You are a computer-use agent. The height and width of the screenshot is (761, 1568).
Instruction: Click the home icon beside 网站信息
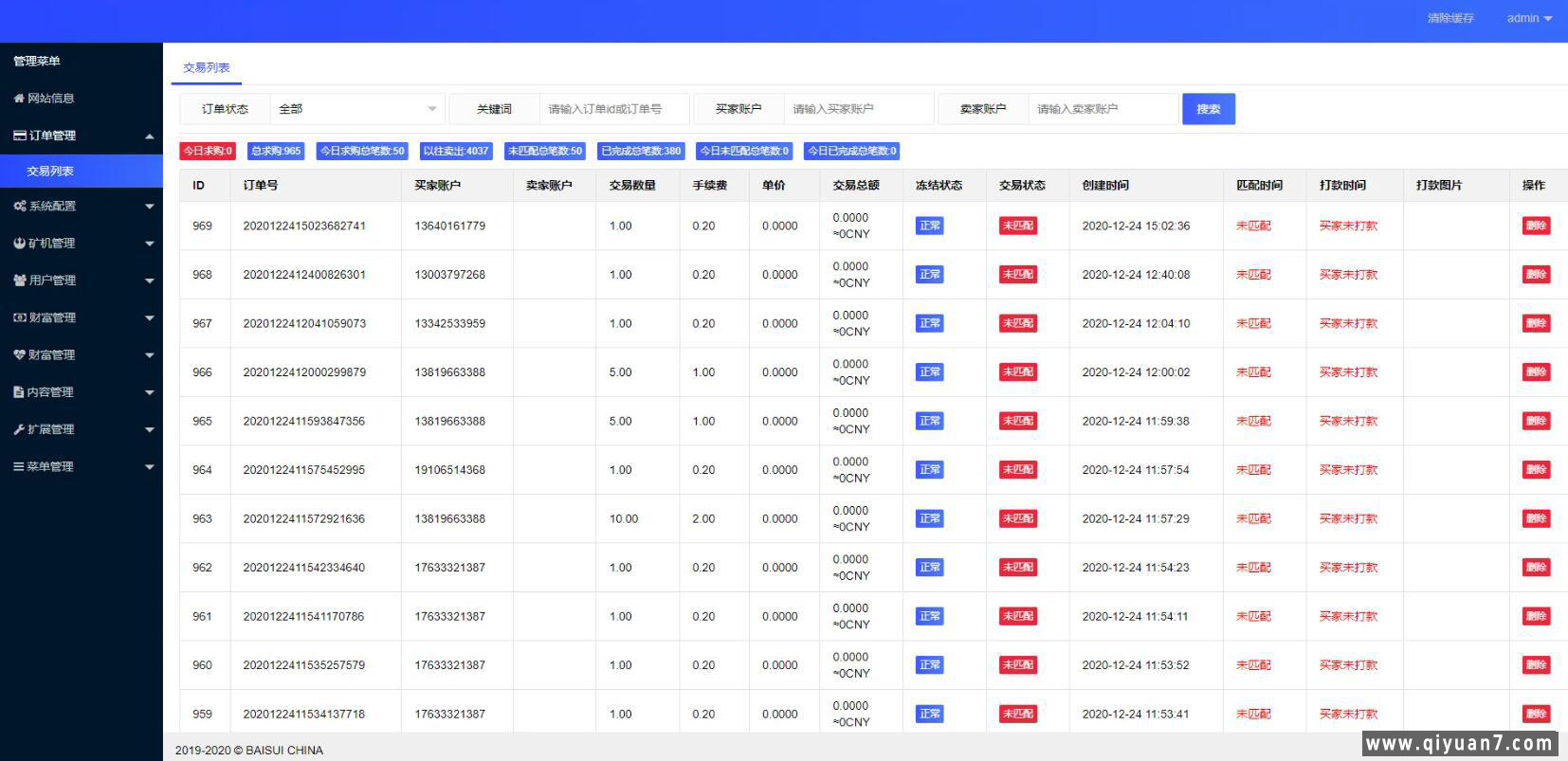coord(19,99)
